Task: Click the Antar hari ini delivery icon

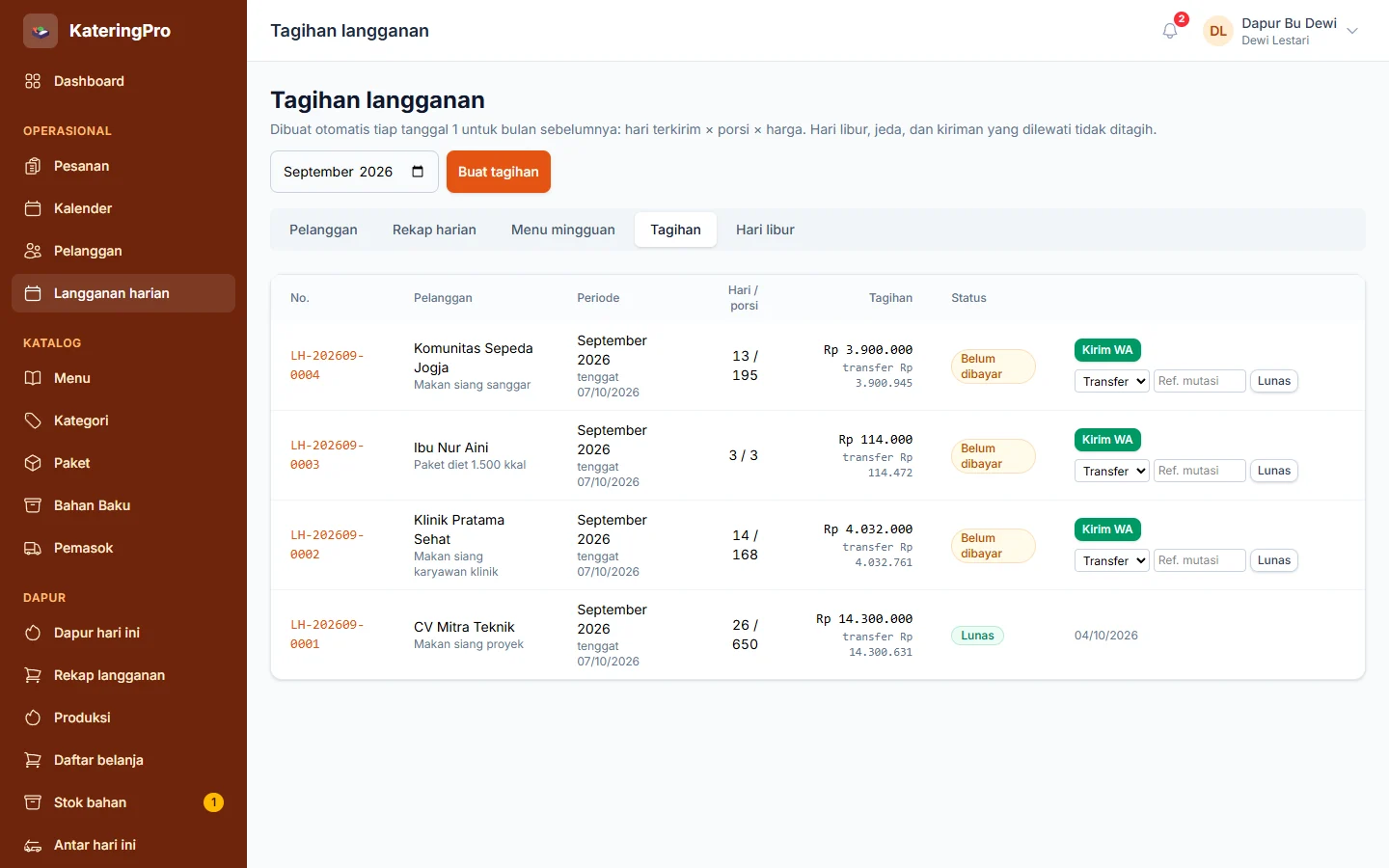Action: click(x=33, y=845)
